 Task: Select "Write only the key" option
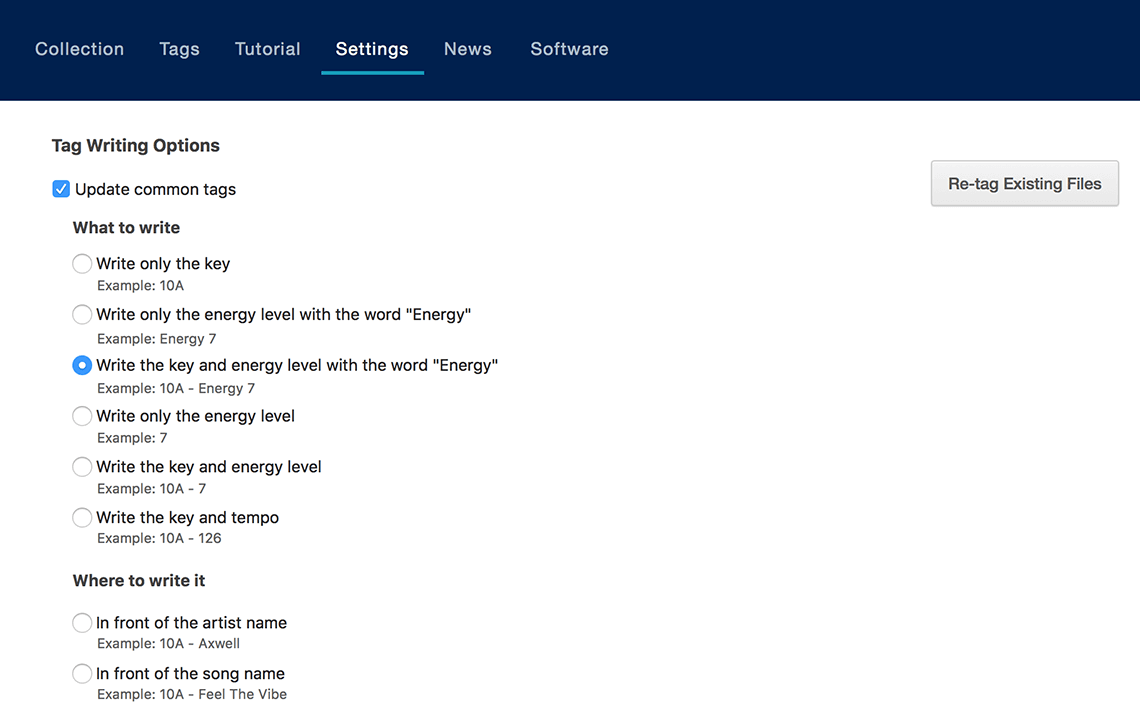click(82, 264)
